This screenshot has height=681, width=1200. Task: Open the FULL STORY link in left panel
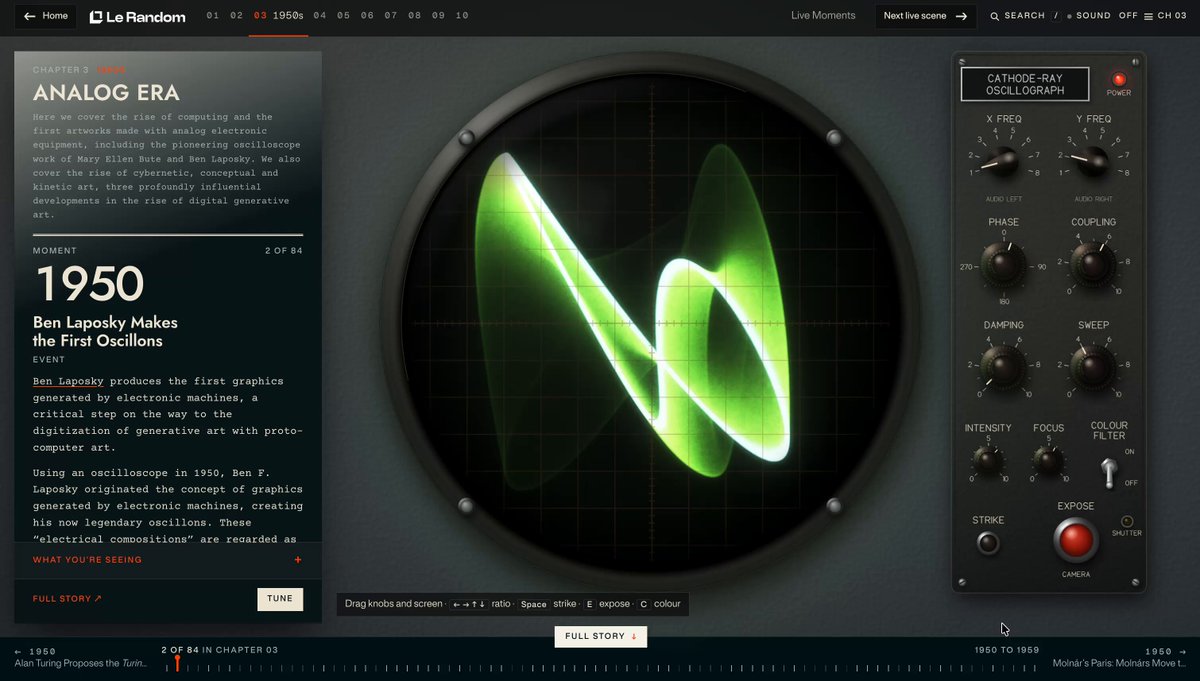pyautogui.click(x=67, y=599)
